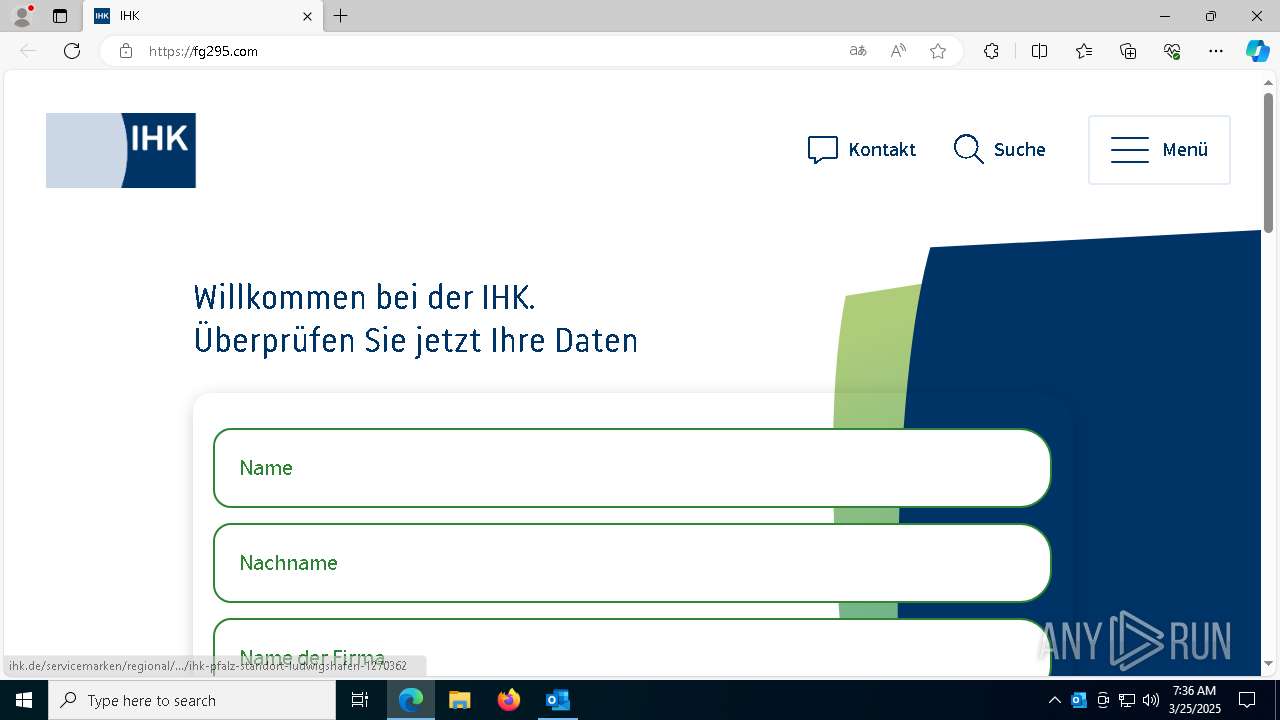Open the translate page icon

pyautogui.click(x=858, y=51)
